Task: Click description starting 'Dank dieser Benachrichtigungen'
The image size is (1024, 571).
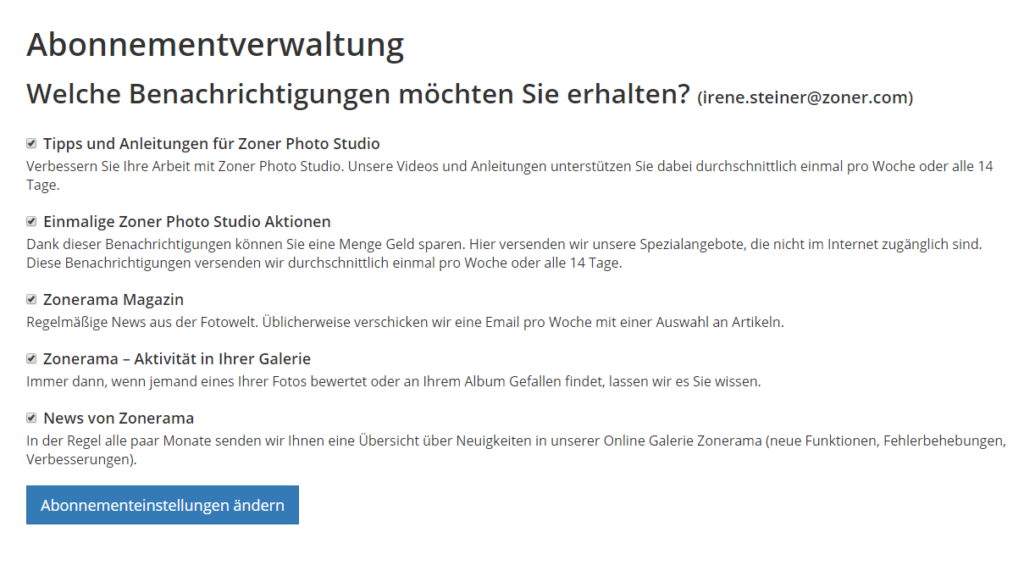Action: click(504, 253)
